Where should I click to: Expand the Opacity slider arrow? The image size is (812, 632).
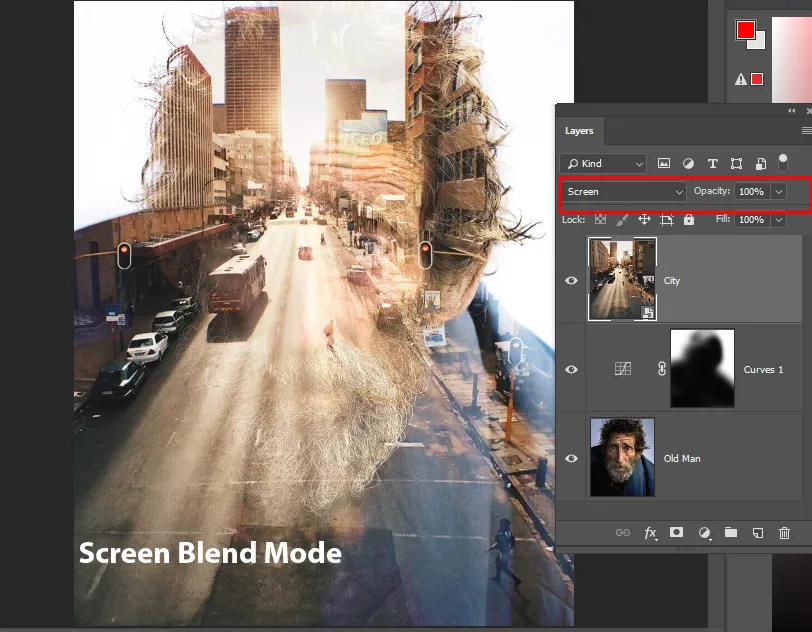[779, 192]
